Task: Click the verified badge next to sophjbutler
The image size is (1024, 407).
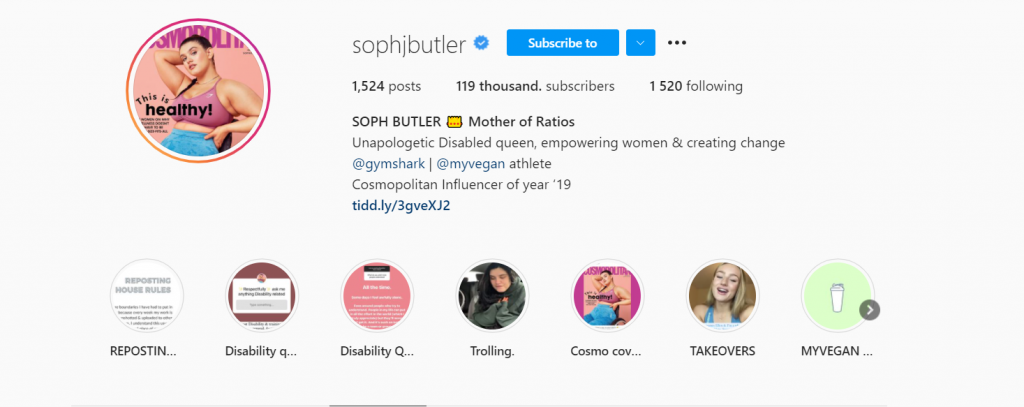Action: click(x=482, y=43)
